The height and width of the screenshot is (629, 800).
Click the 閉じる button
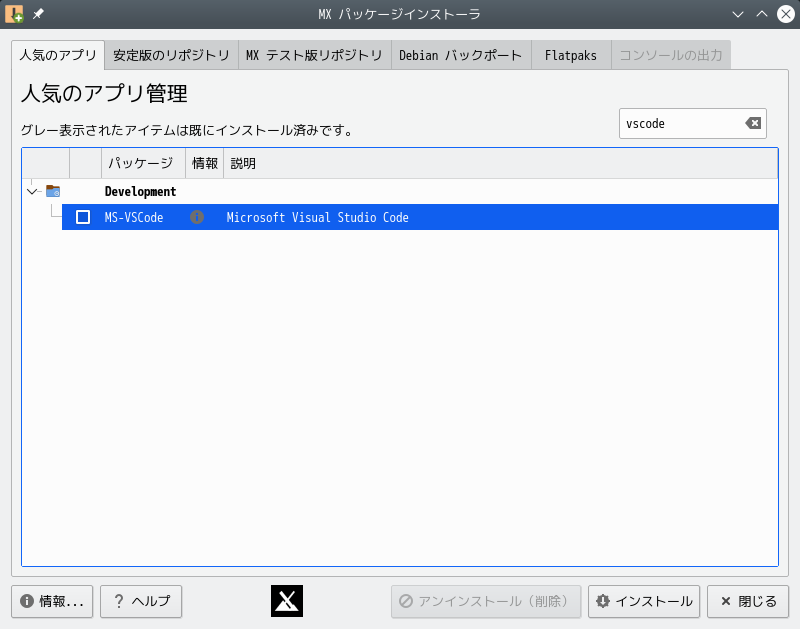point(748,601)
